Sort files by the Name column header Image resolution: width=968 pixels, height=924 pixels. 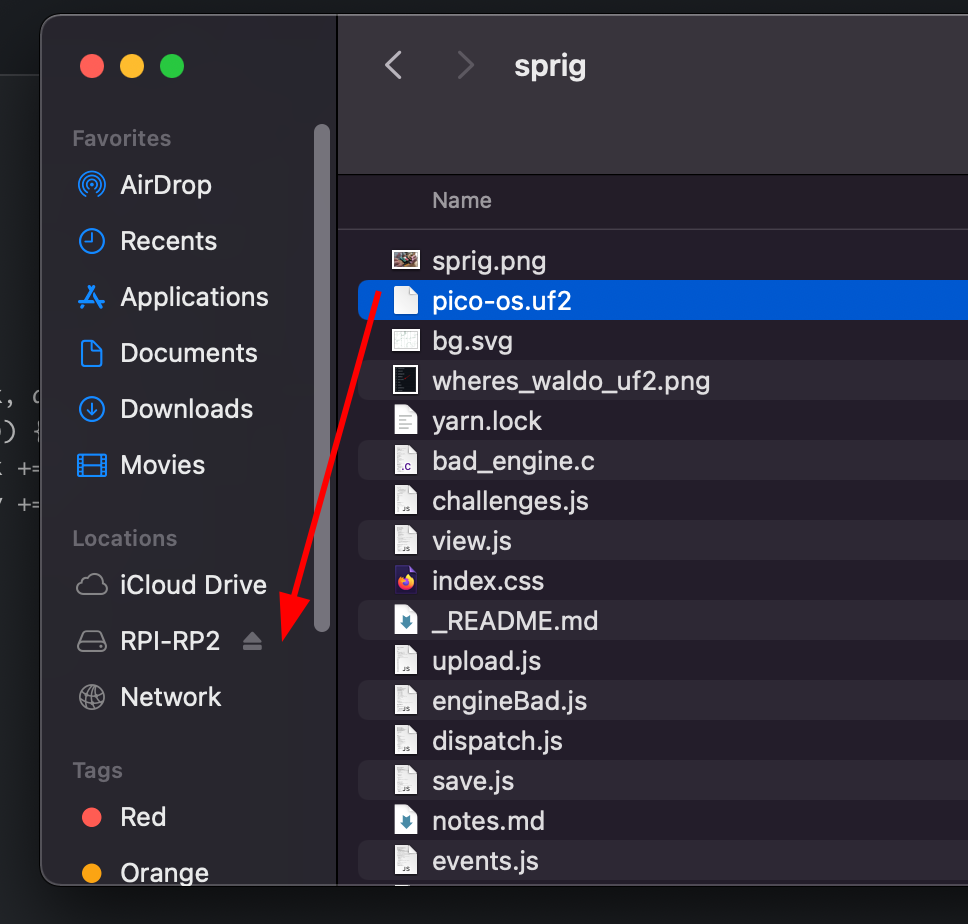click(x=462, y=201)
